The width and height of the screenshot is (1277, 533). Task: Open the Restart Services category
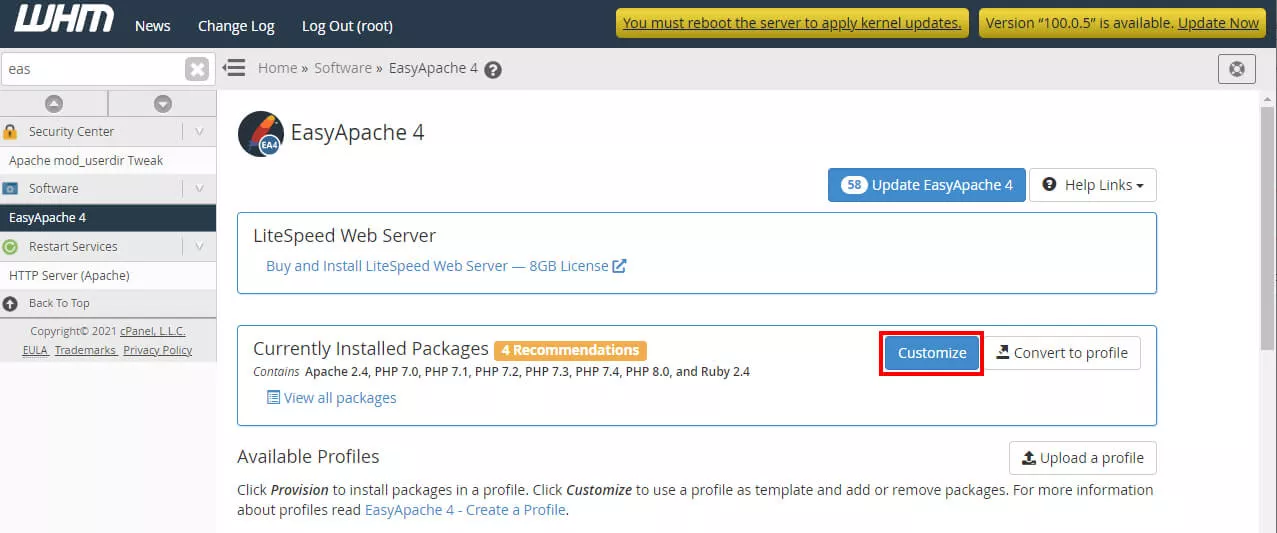click(x=73, y=246)
